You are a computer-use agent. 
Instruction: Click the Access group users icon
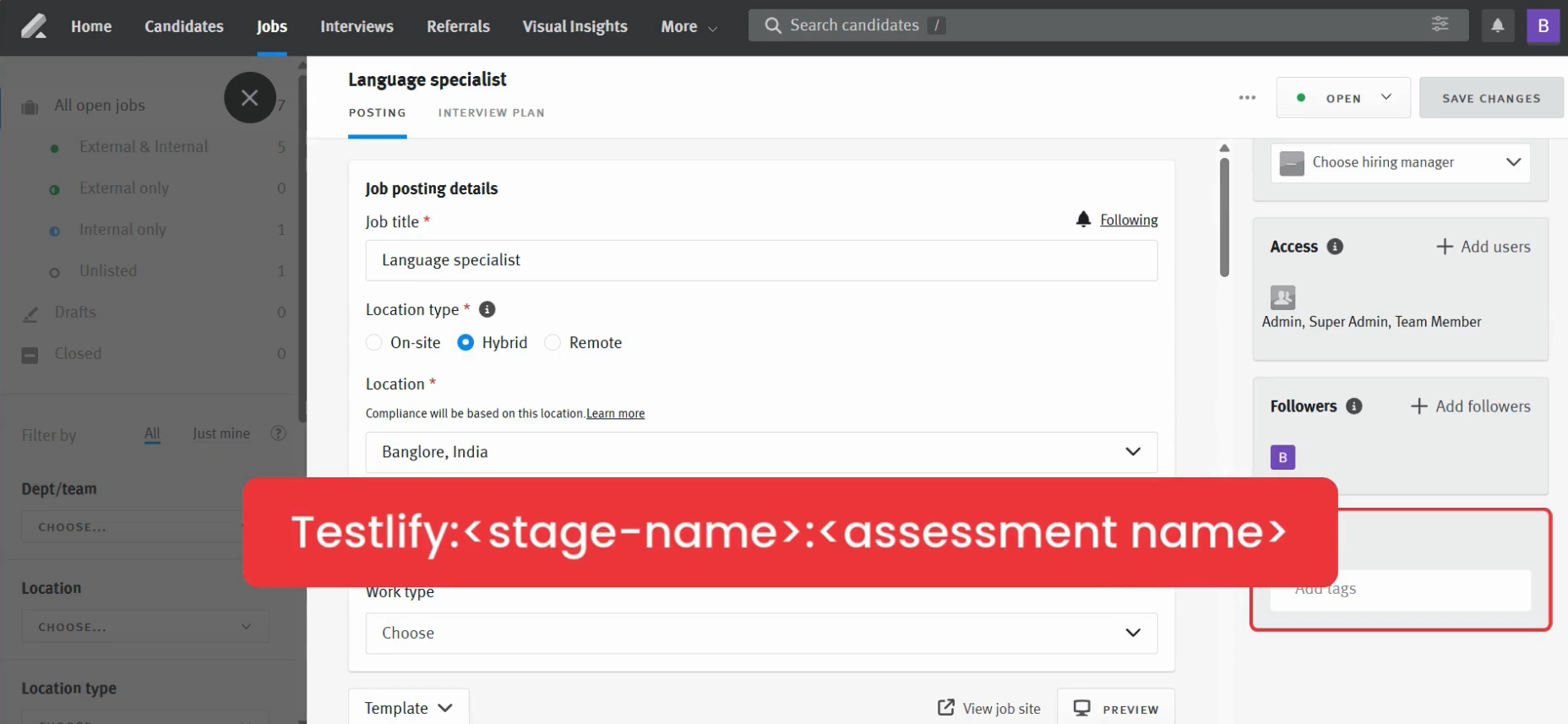1282,297
